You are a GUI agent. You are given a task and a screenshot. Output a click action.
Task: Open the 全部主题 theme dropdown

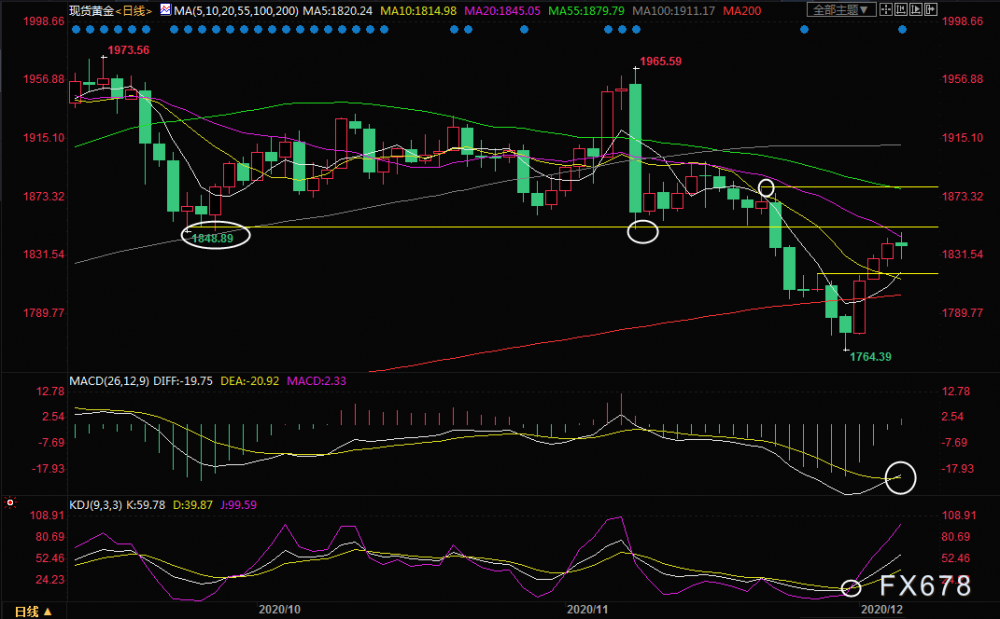[x=841, y=10]
